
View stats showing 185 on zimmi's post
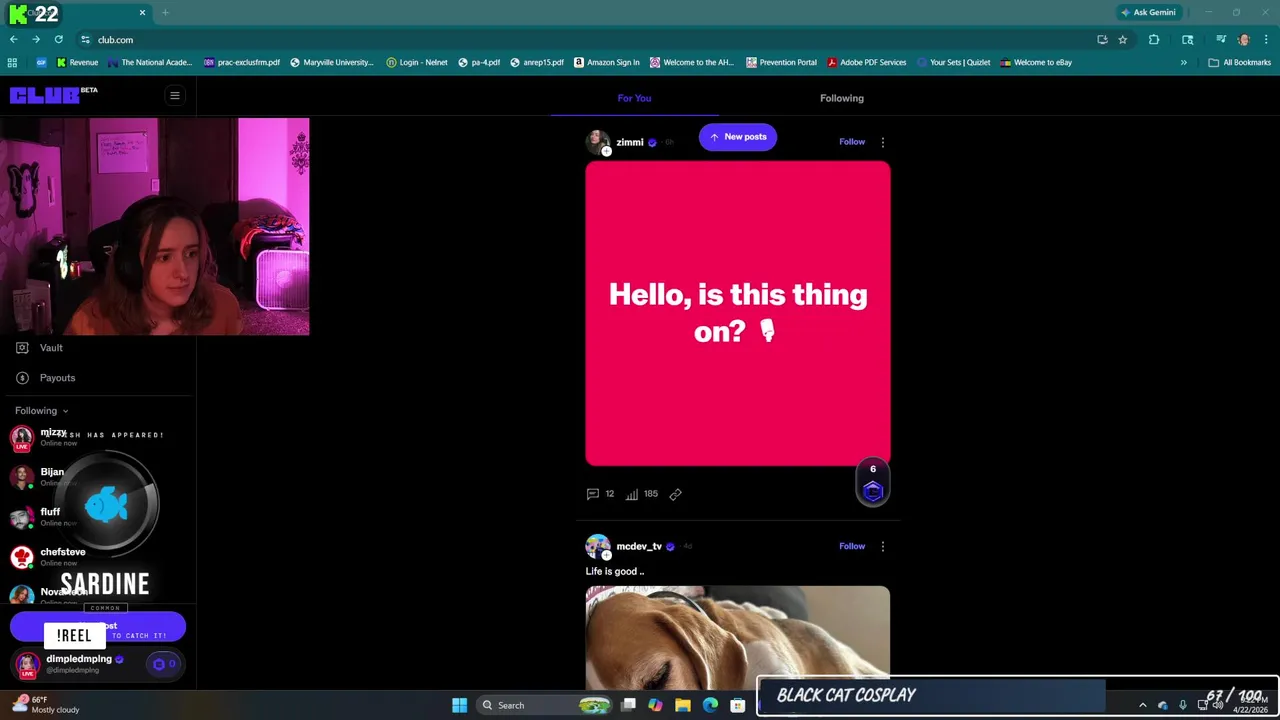(641, 494)
